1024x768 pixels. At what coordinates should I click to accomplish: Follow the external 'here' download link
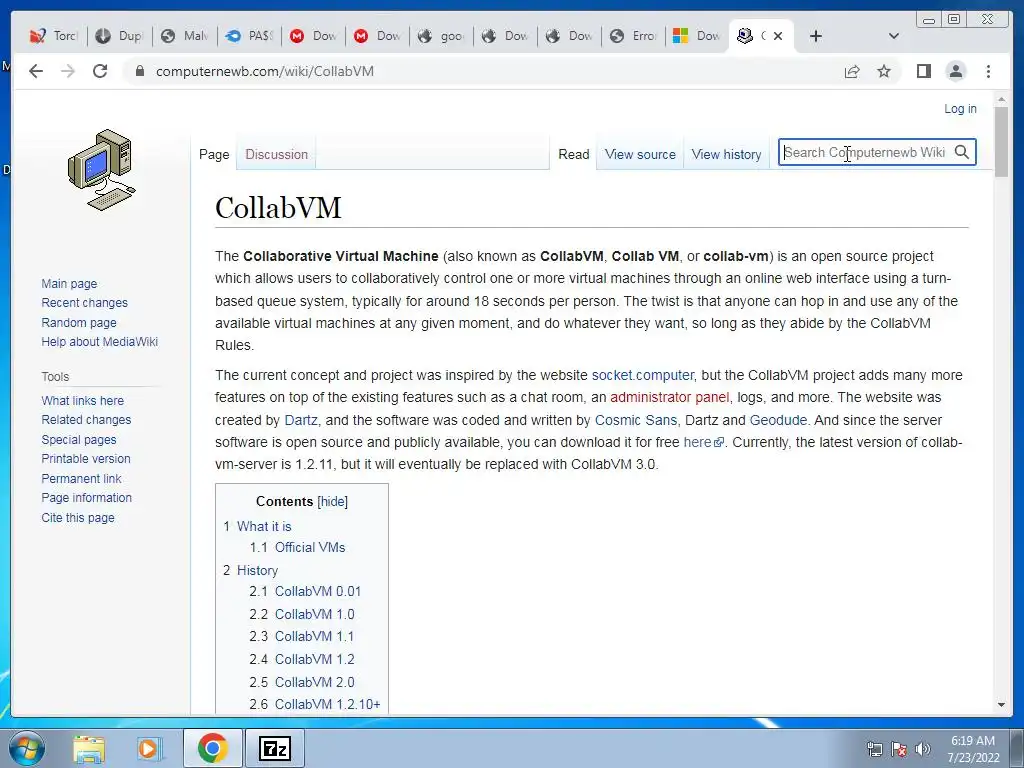pos(703,442)
